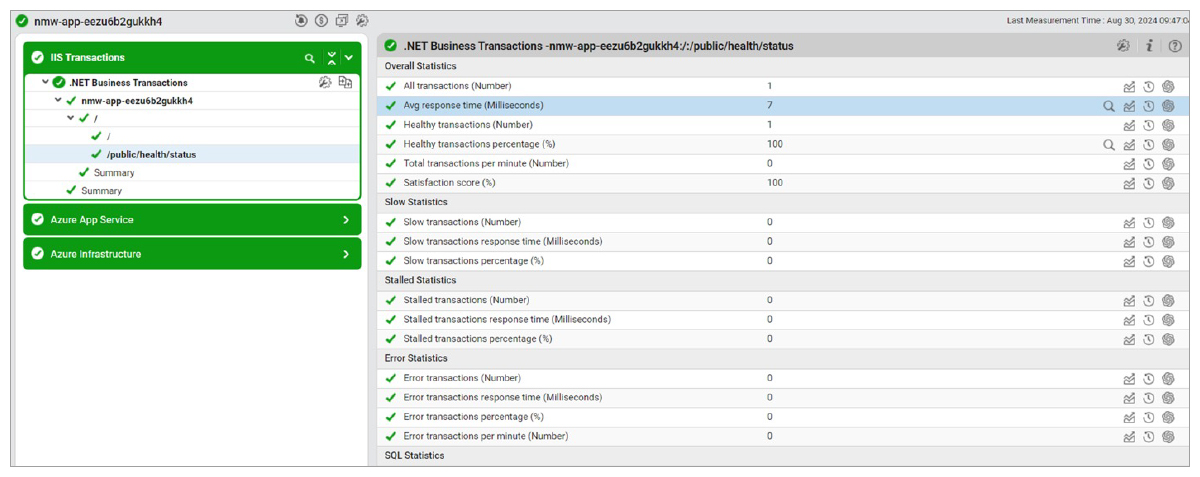This screenshot has height=477, width=1200.
Task: Click the magnifier icon on Avg response time row
Action: click(x=1109, y=106)
